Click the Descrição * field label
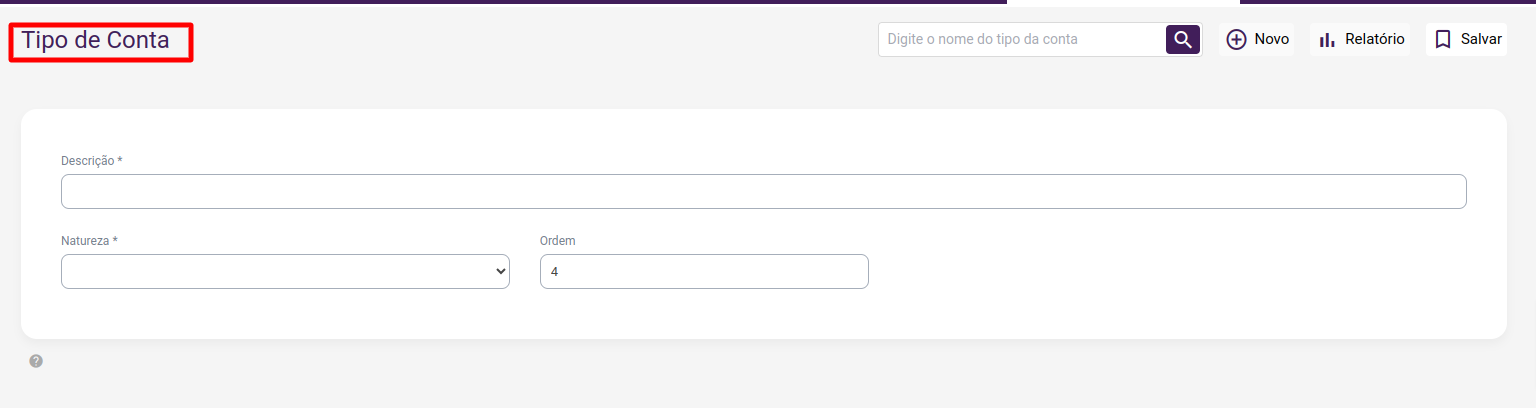The height and width of the screenshot is (408, 1536). coord(92,160)
